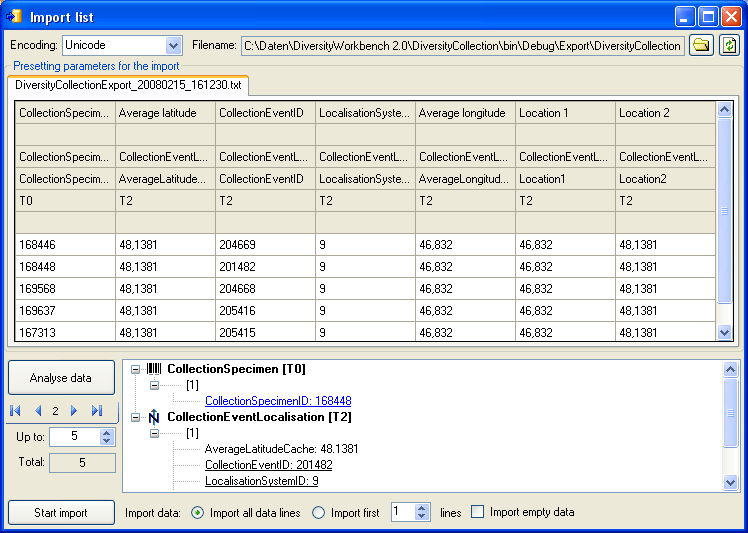Close the Import list window
The height and width of the screenshot is (533, 748).
tap(731, 18)
